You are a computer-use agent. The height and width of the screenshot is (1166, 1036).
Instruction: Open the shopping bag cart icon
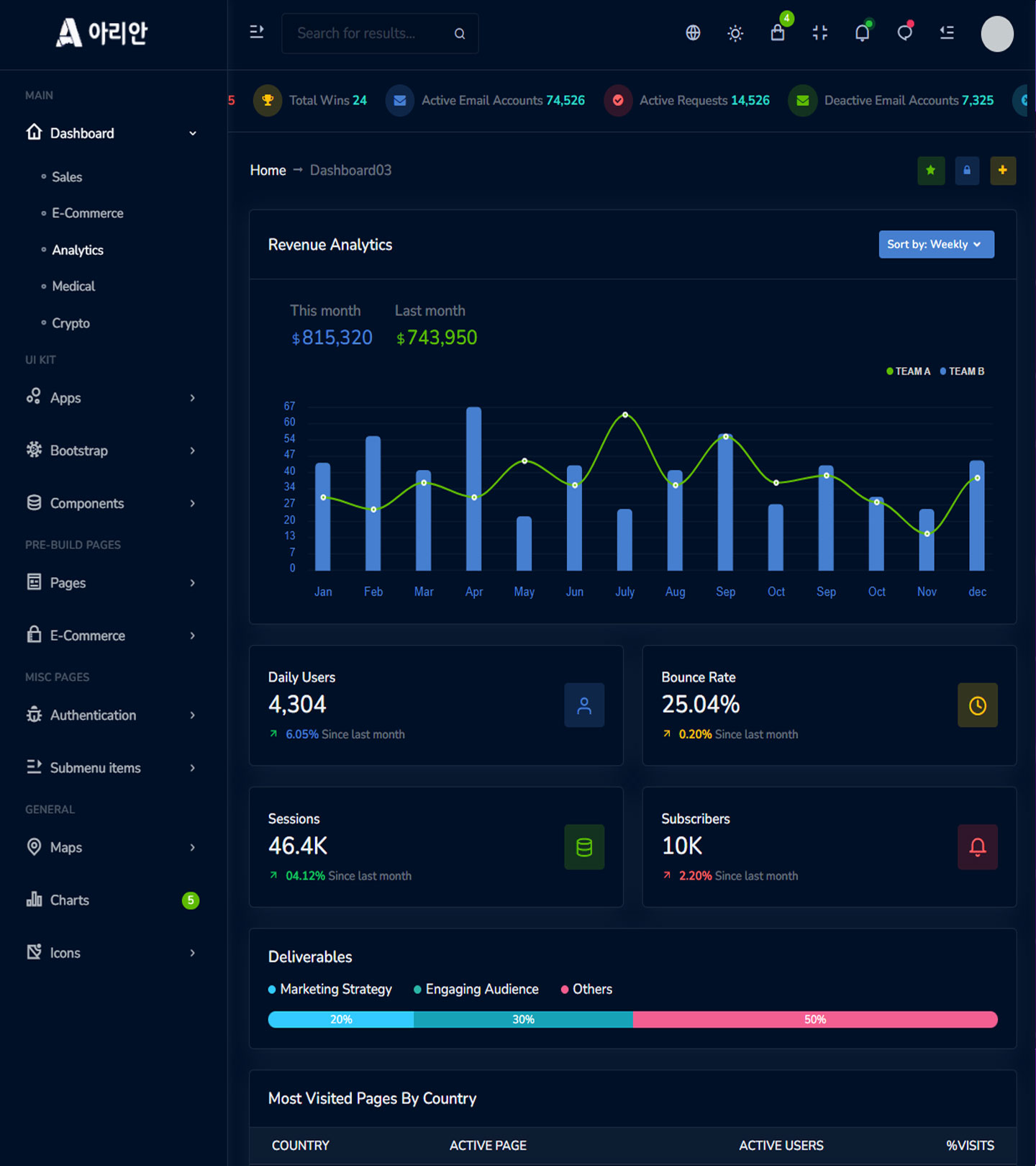[x=778, y=33]
